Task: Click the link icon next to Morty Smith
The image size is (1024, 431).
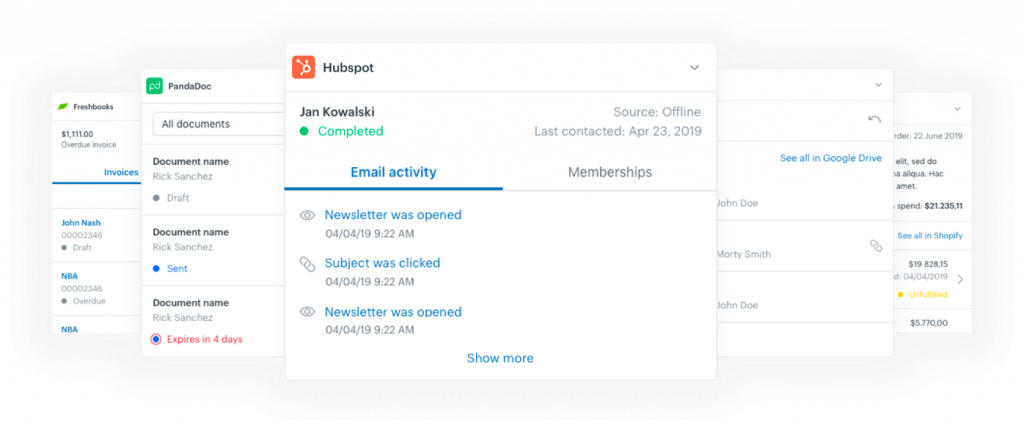Action: point(876,246)
